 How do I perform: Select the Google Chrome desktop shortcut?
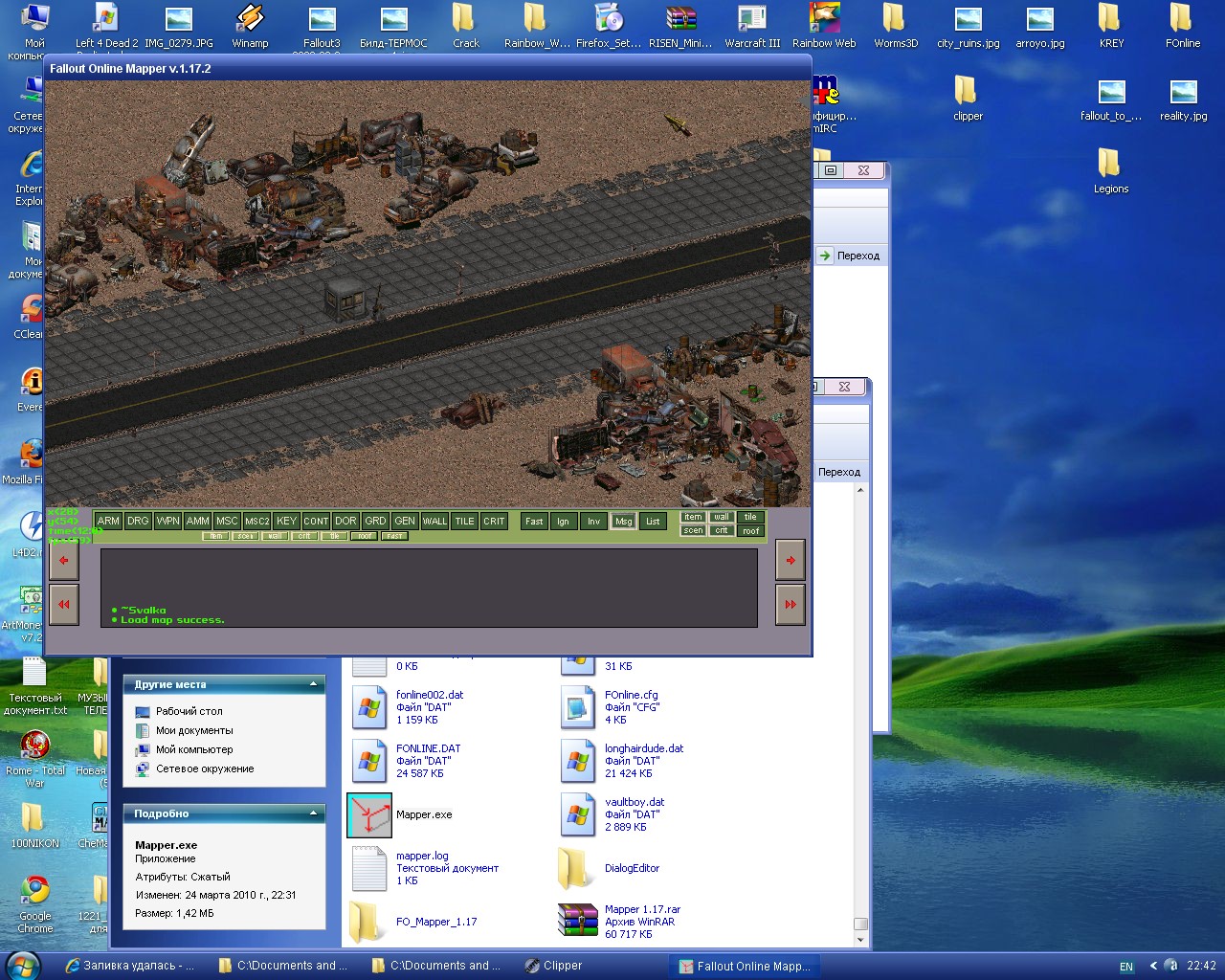(35, 904)
